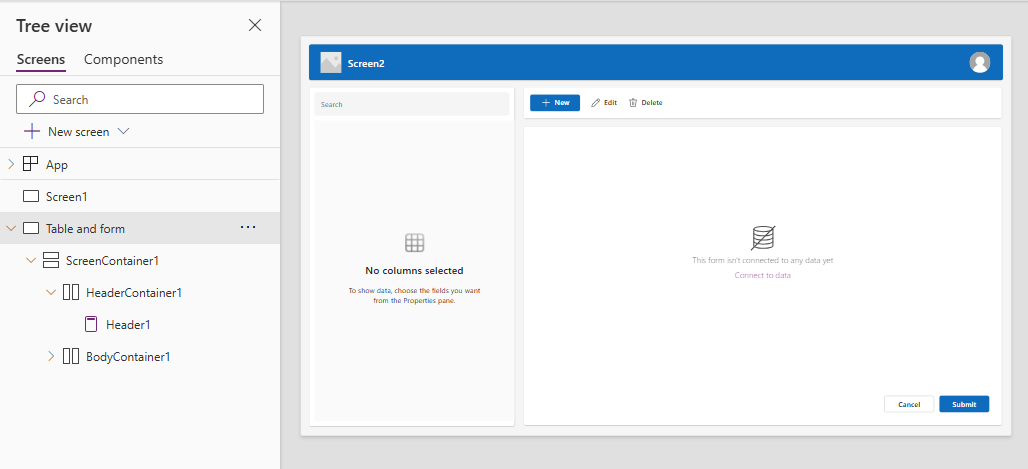The image size is (1028, 469).
Task: Click the Tree view panel title
Action: point(54,26)
